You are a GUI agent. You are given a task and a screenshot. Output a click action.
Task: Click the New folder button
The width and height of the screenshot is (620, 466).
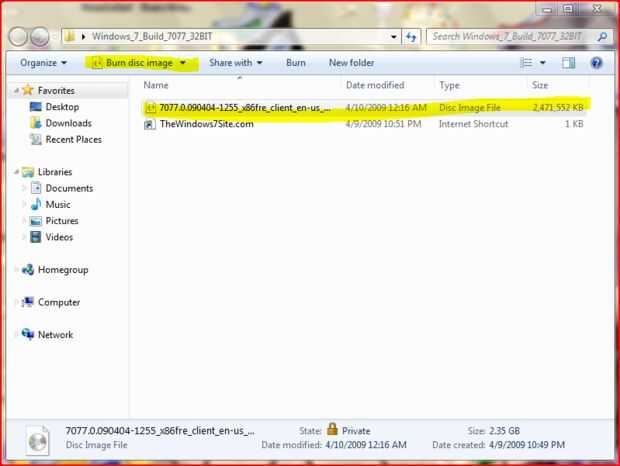(x=352, y=63)
